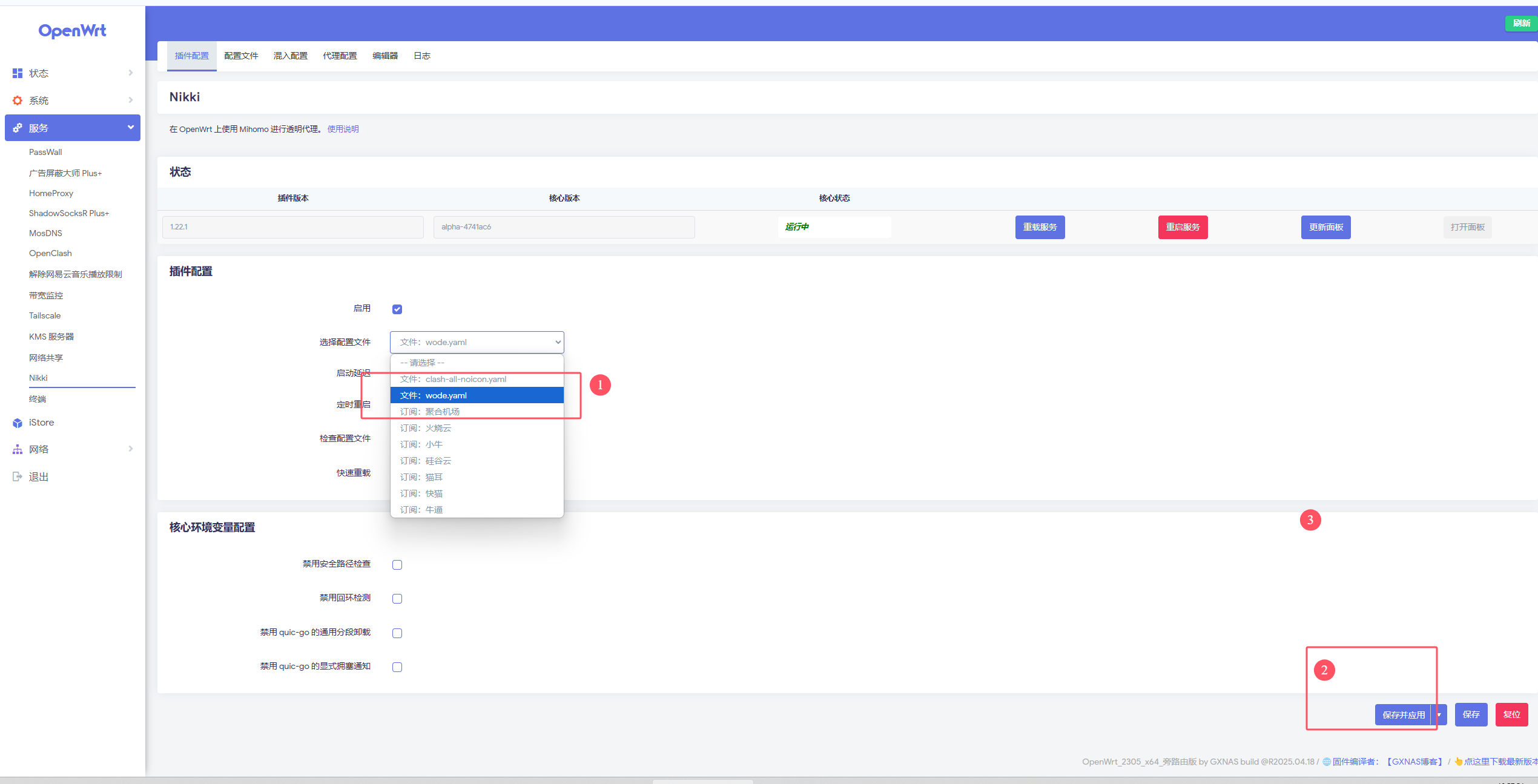Click the 退出 logout icon
This screenshot has height=784, width=1538.
point(18,477)
